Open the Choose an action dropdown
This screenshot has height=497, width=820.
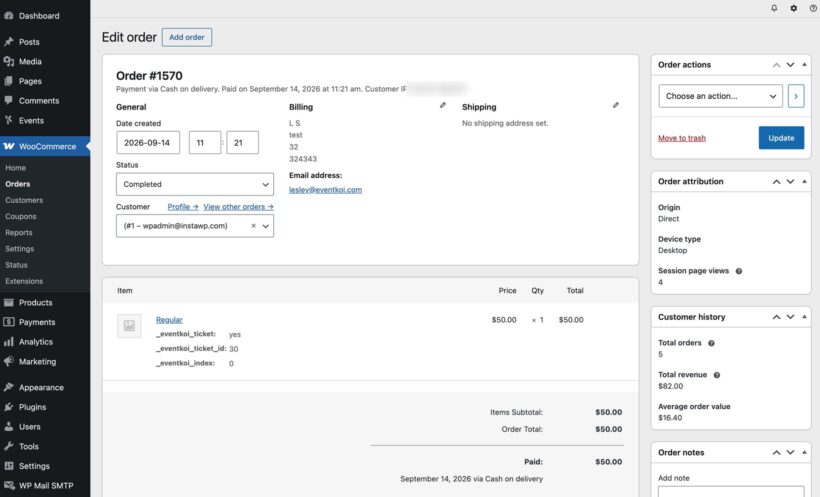pos(720,96)
